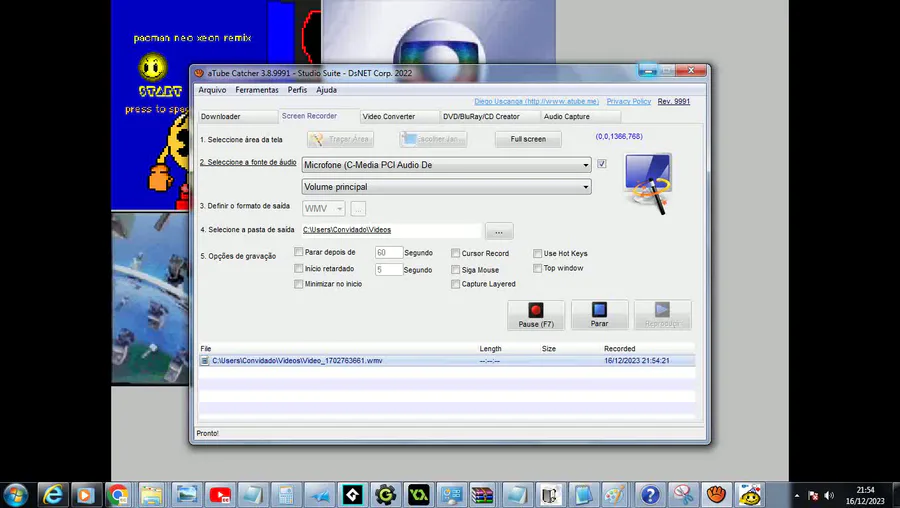Select the Video_1702763661.wmv file row
This screenshot has width=900, height=508.
(447, 360)
